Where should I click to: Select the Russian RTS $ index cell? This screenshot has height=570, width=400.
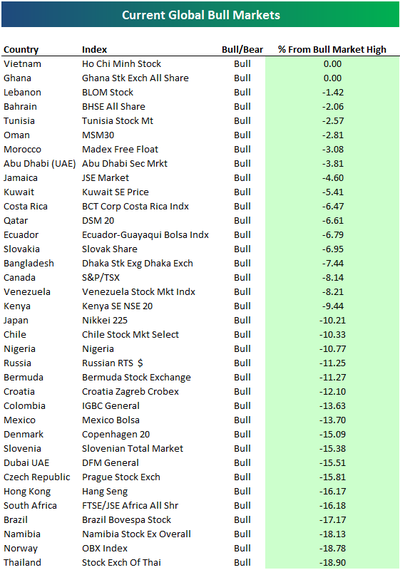(112, 363)
